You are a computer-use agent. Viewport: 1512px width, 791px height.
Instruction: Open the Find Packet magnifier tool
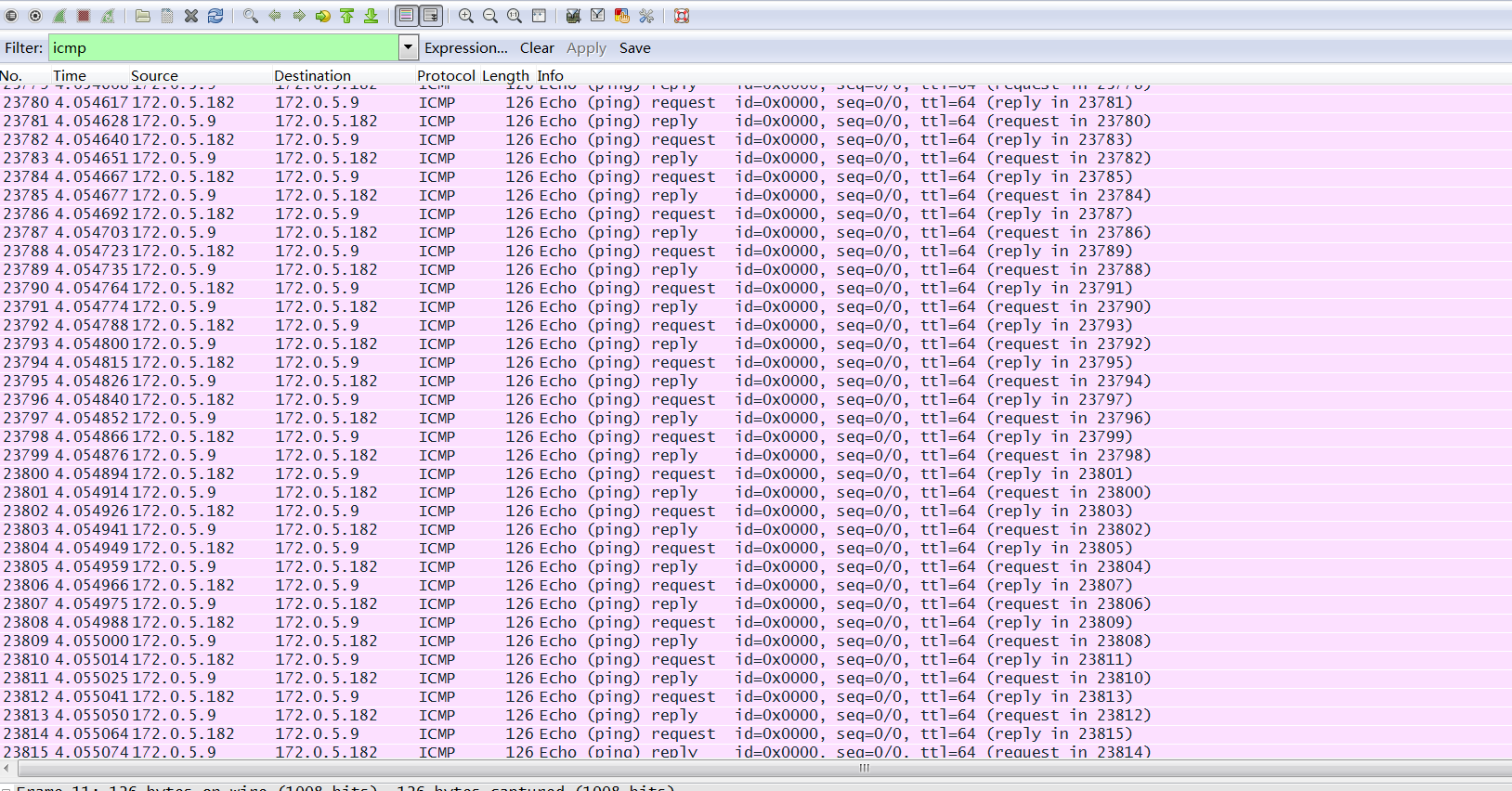click(251, 16)
